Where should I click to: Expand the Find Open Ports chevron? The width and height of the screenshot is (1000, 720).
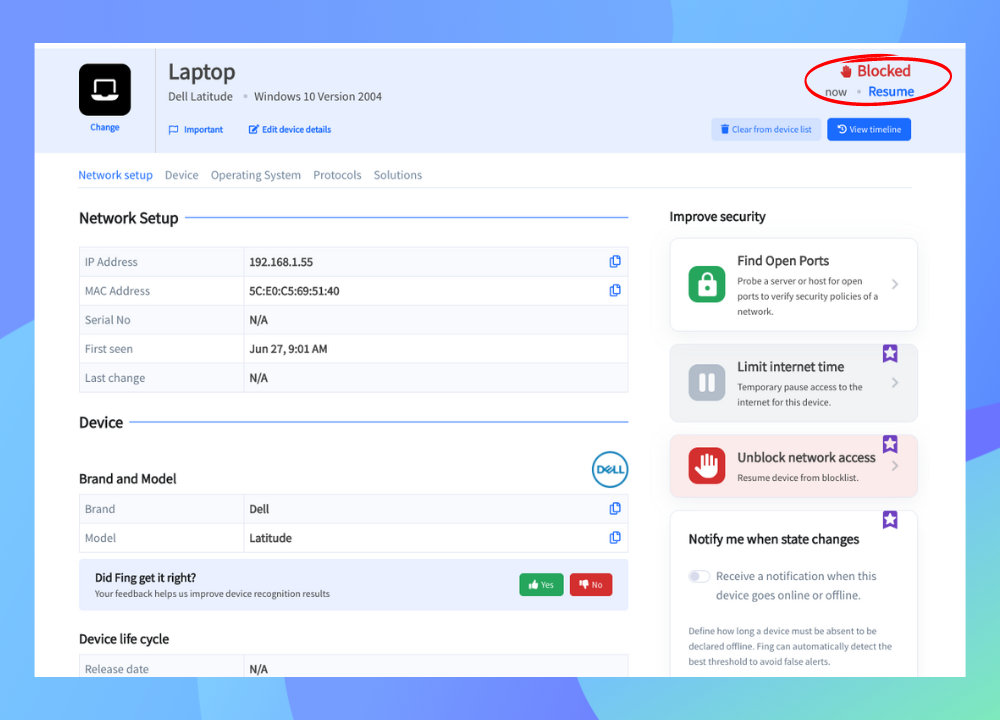point(895,284)
